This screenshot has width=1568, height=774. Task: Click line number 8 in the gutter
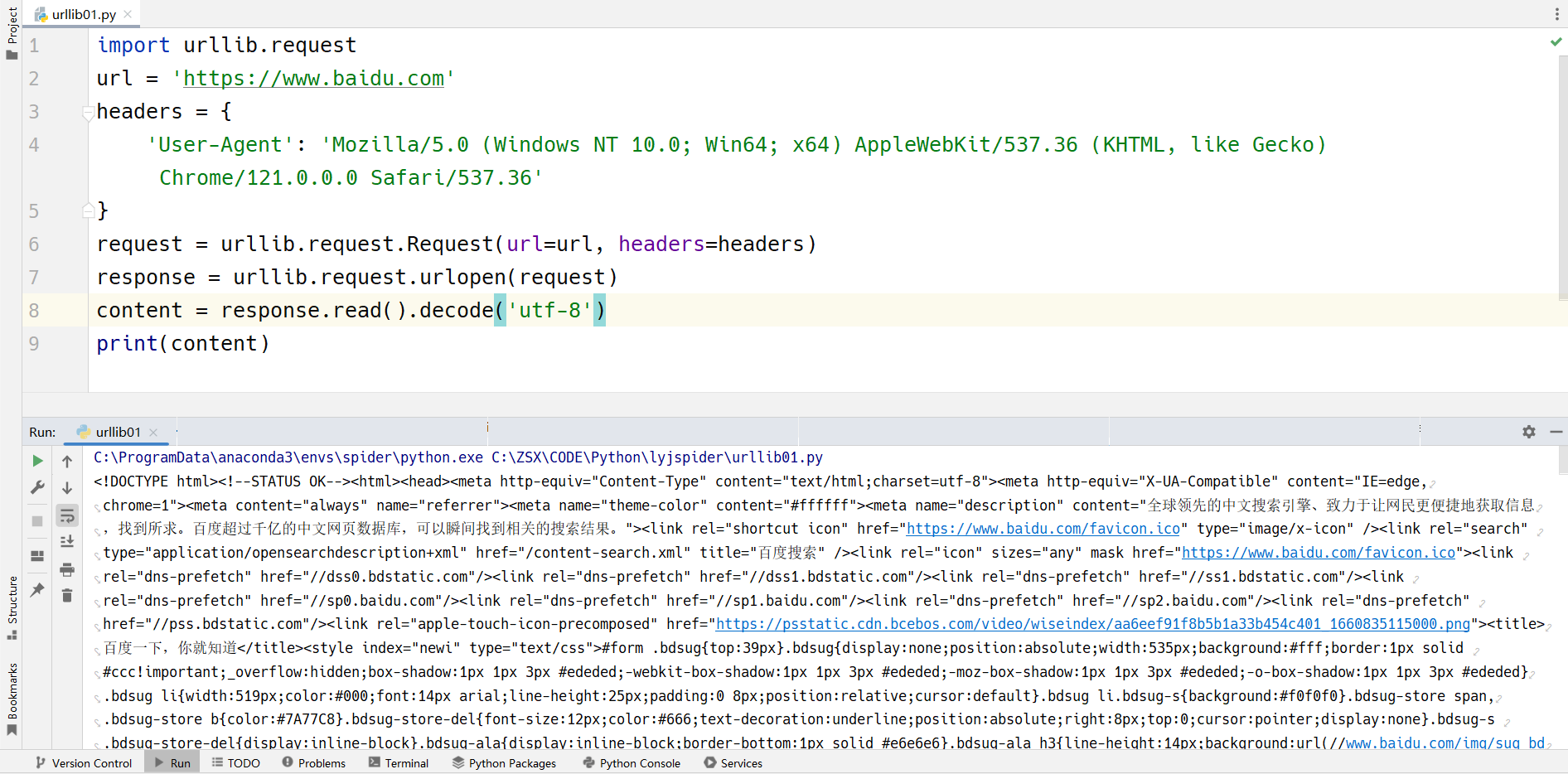click(34, 311)
